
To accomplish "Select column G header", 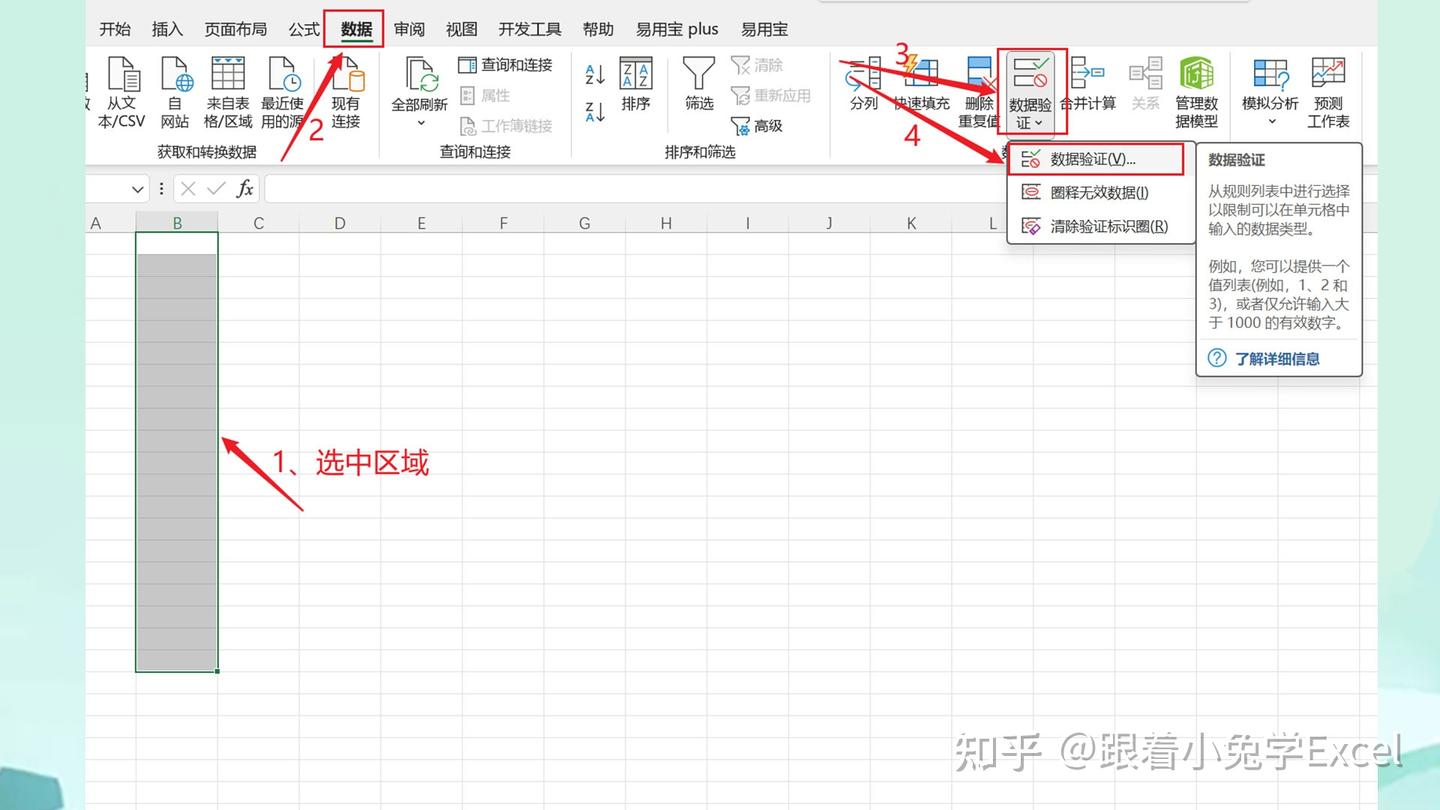I will click(x=584, y=223).
